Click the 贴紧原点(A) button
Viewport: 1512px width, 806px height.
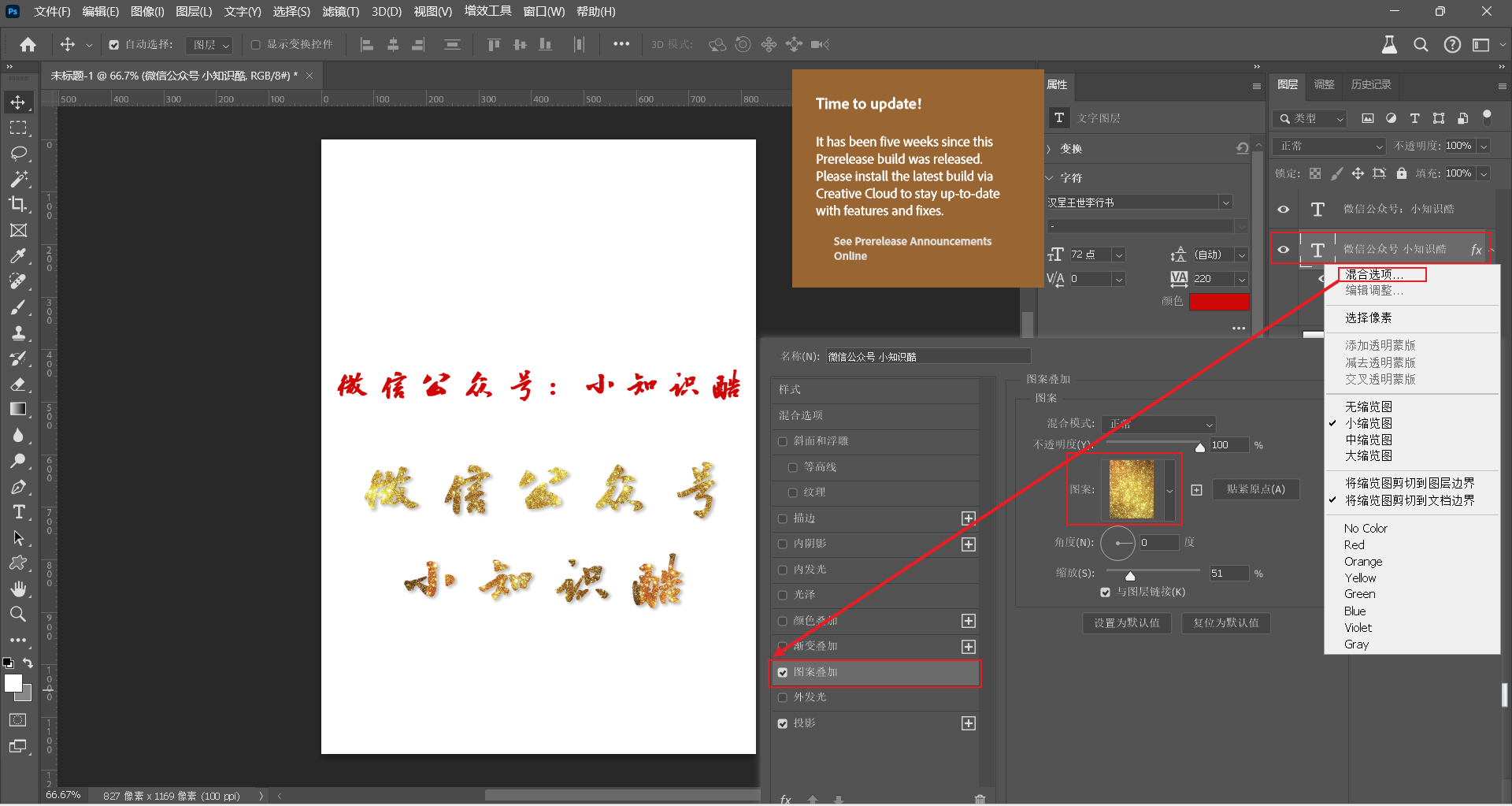coord(1255,489)
